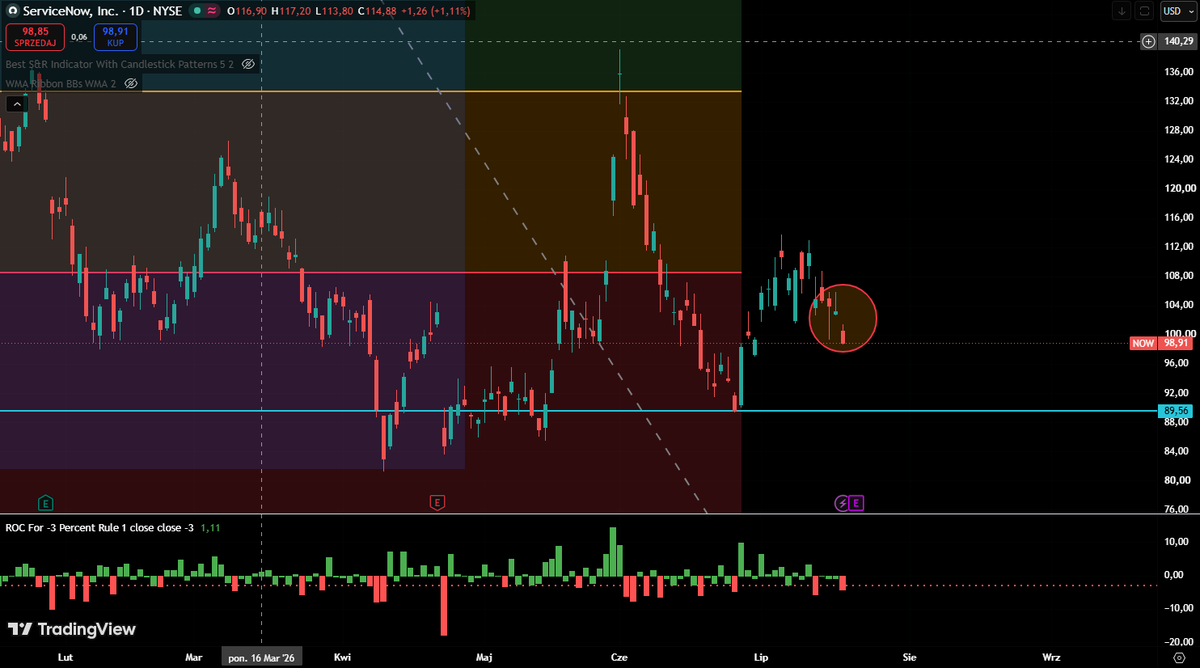Click the Wrz month label on the time axis
1200x668 pixels.
coord(1051,657)
